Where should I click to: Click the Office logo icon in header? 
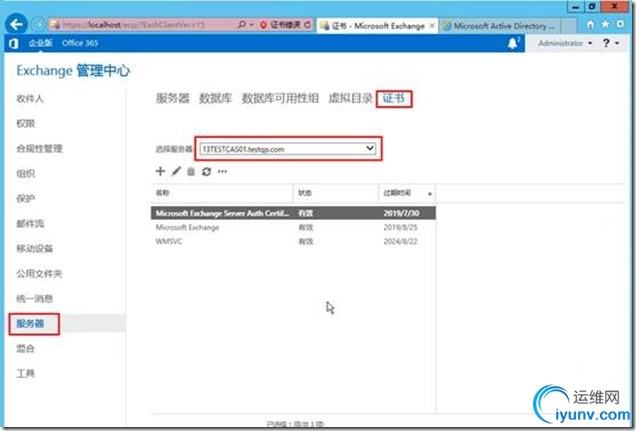tap(13, 43)
